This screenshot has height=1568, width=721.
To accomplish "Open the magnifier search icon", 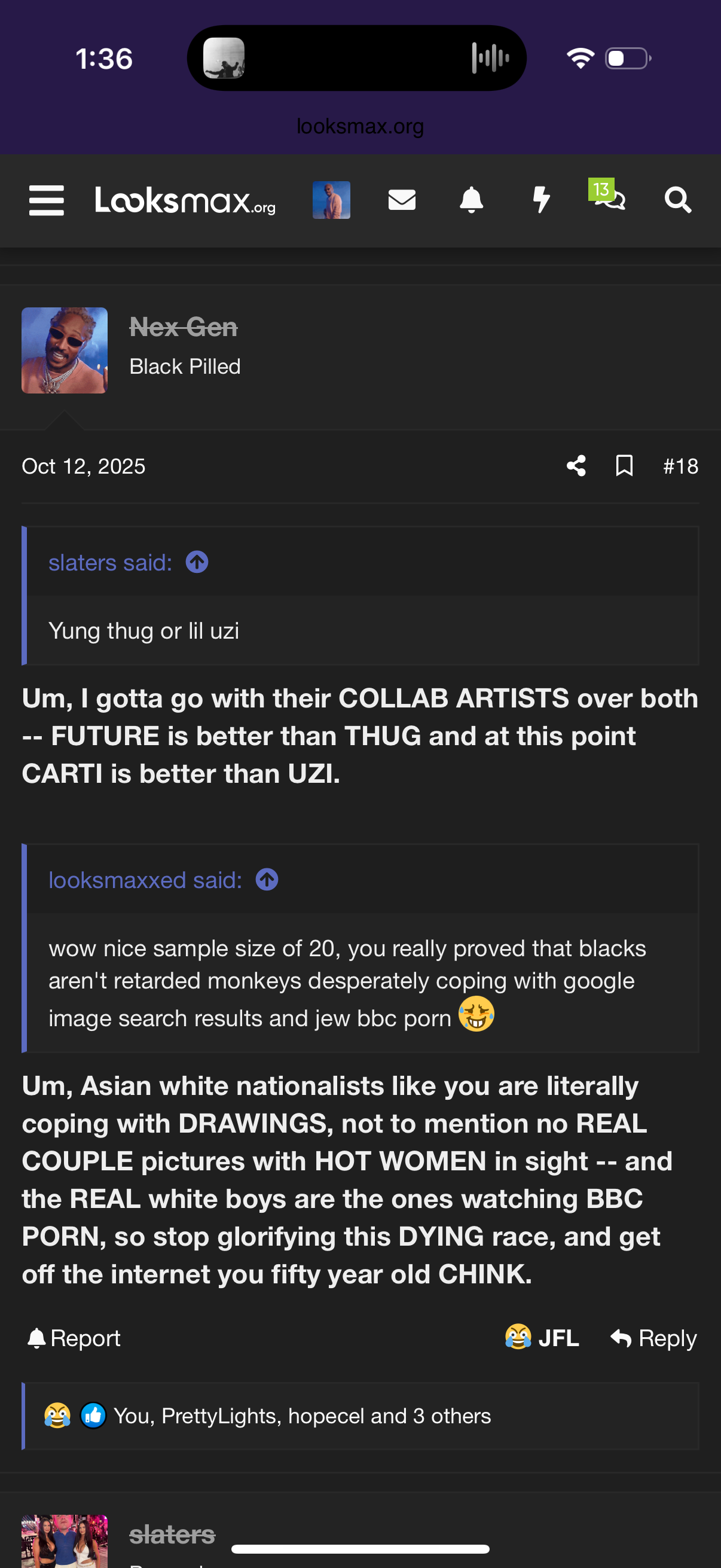I will point(677,200).
